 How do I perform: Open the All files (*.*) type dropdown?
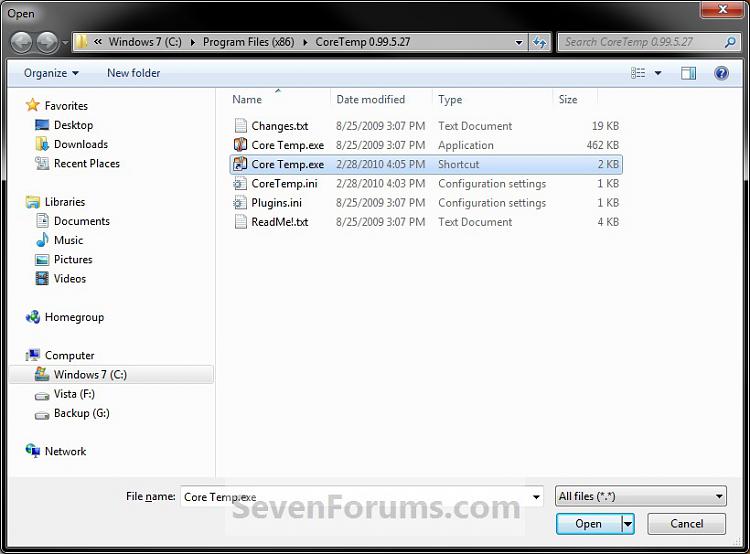point(640,496)
